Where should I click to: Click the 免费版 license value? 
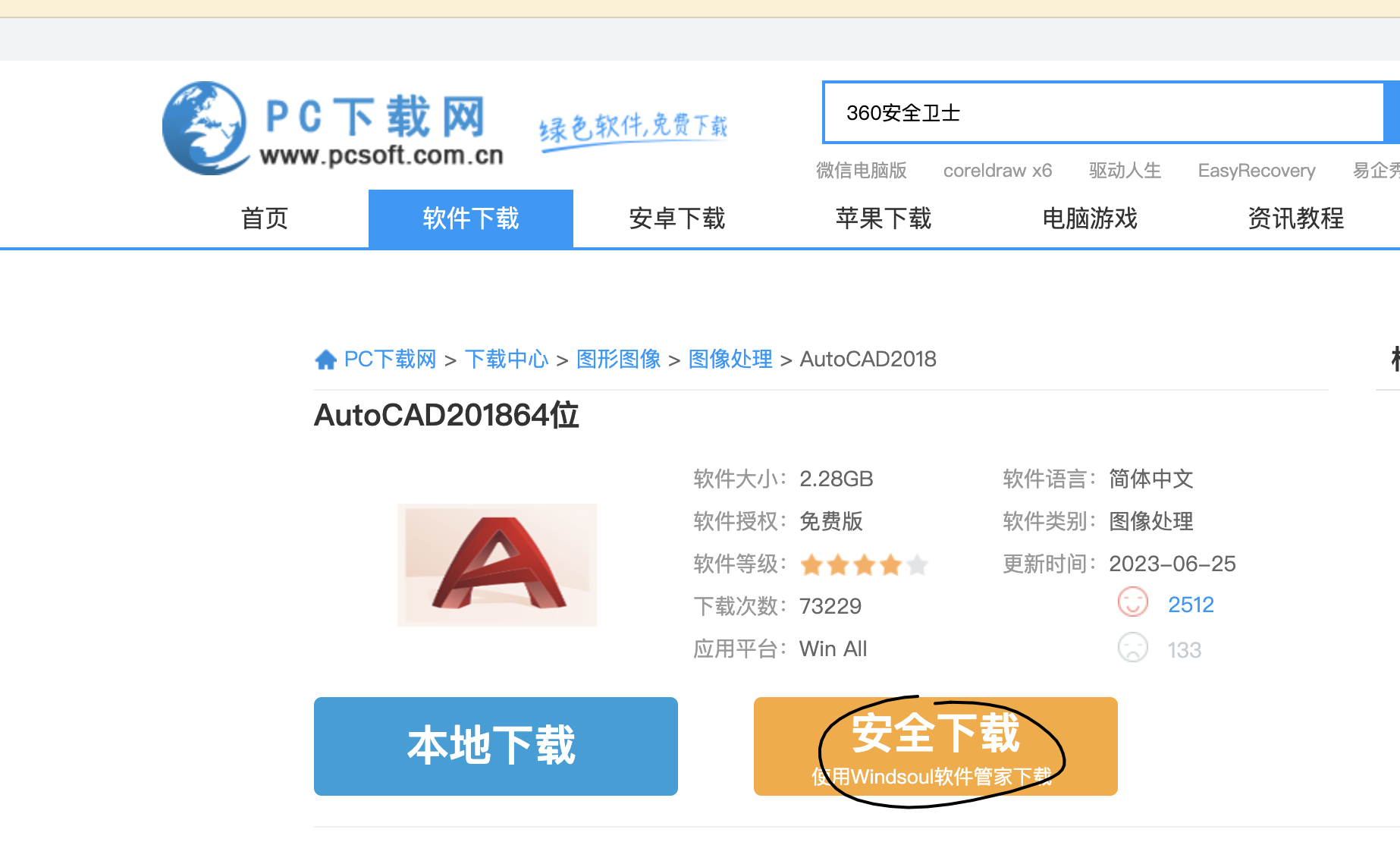pos(831,521)
